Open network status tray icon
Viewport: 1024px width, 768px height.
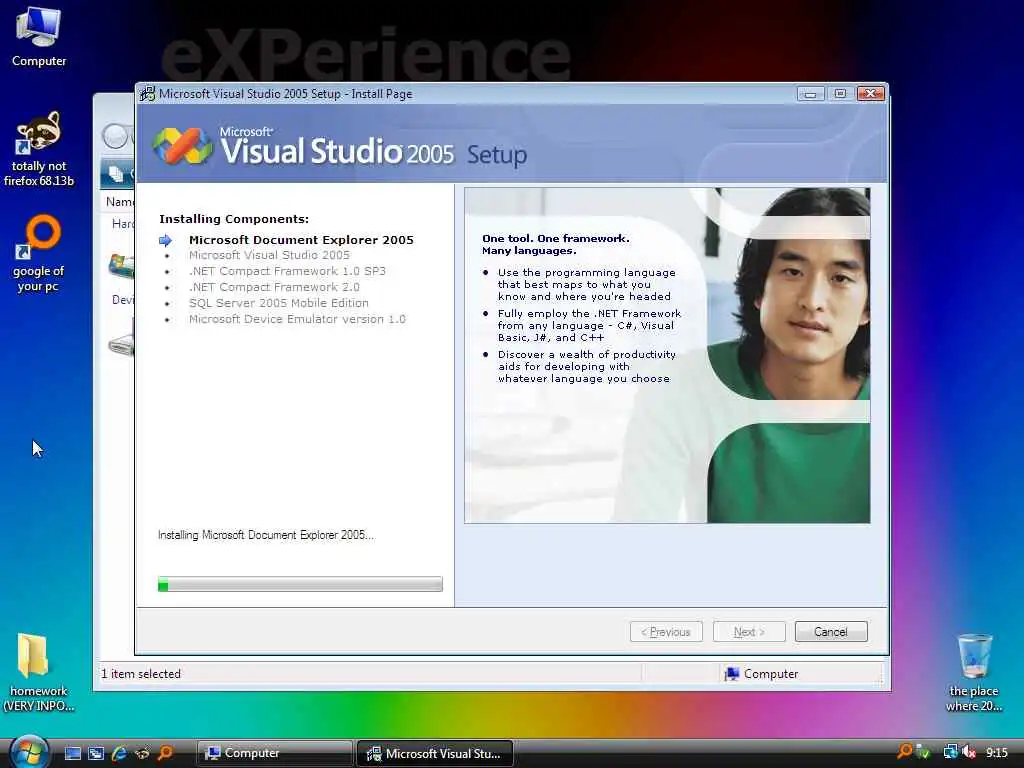coord(950,752)
